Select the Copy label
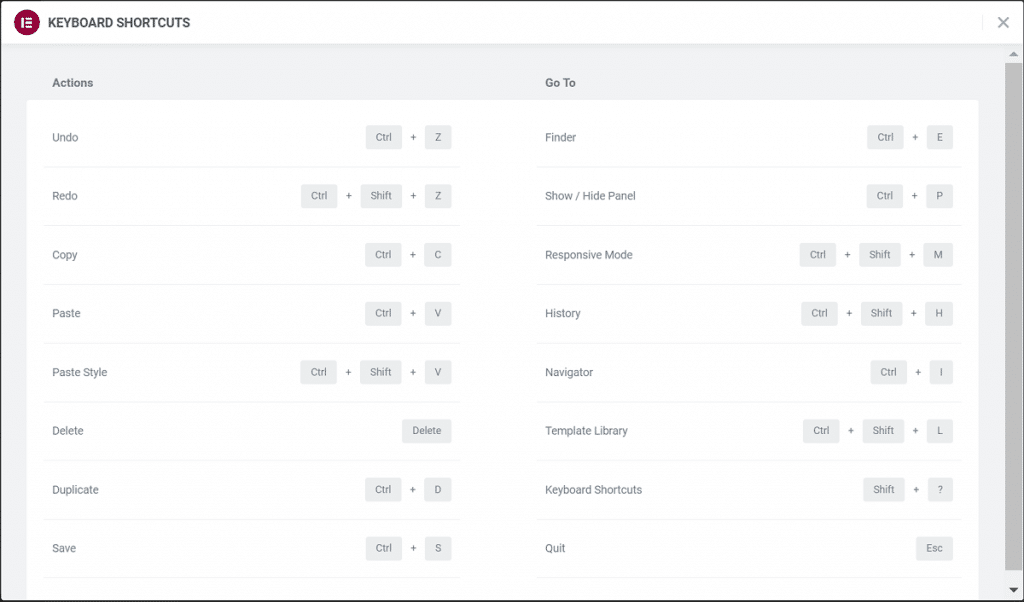 coord(65,255)
